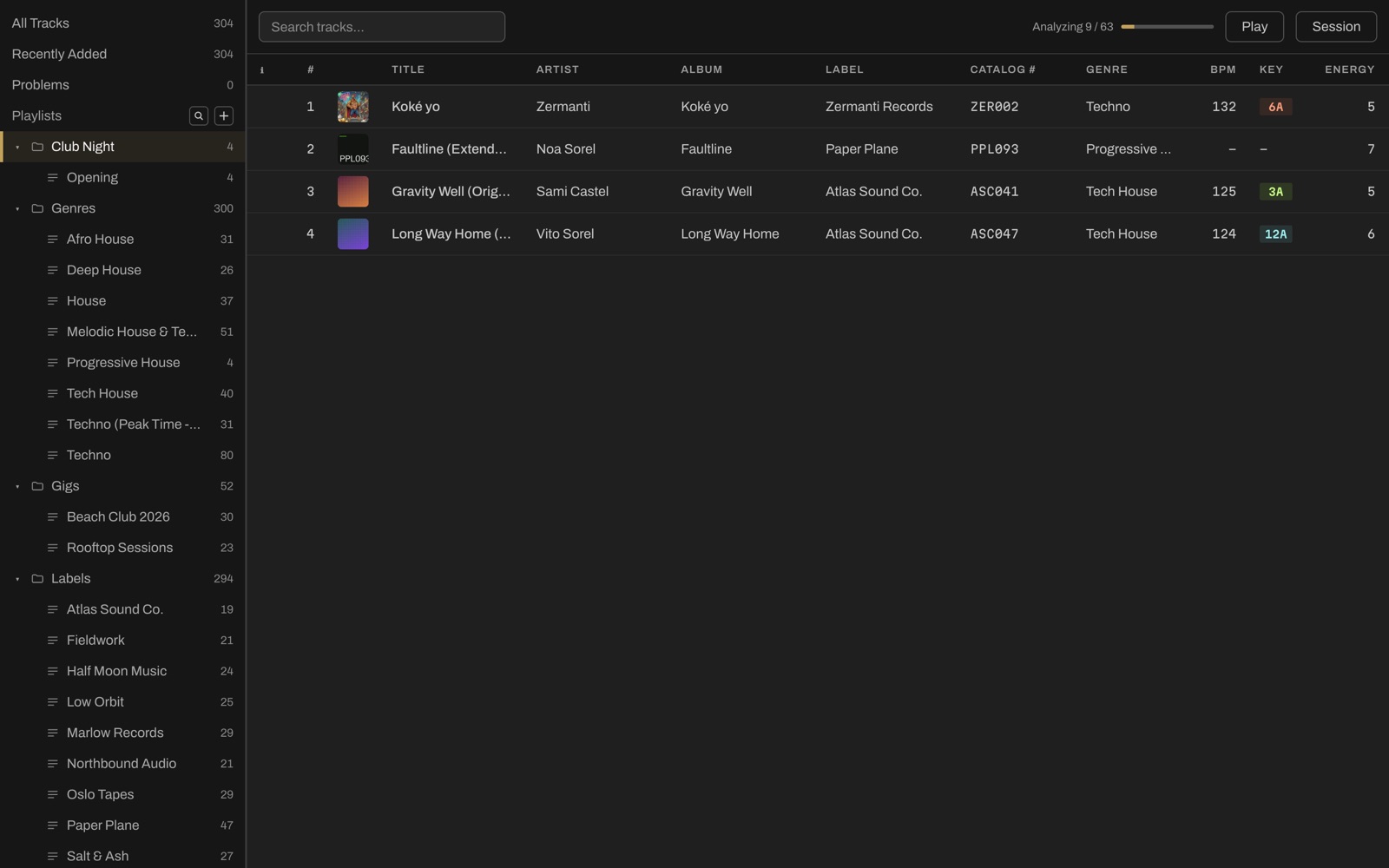Click the Long Way Home purple artwork

pyautogui.click(x=353, y=234)
